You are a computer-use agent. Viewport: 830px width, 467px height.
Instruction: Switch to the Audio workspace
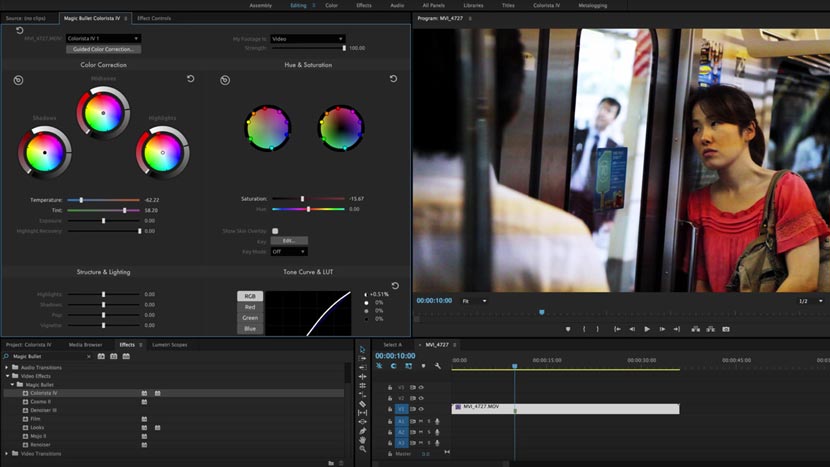click(x=397, y=5)
